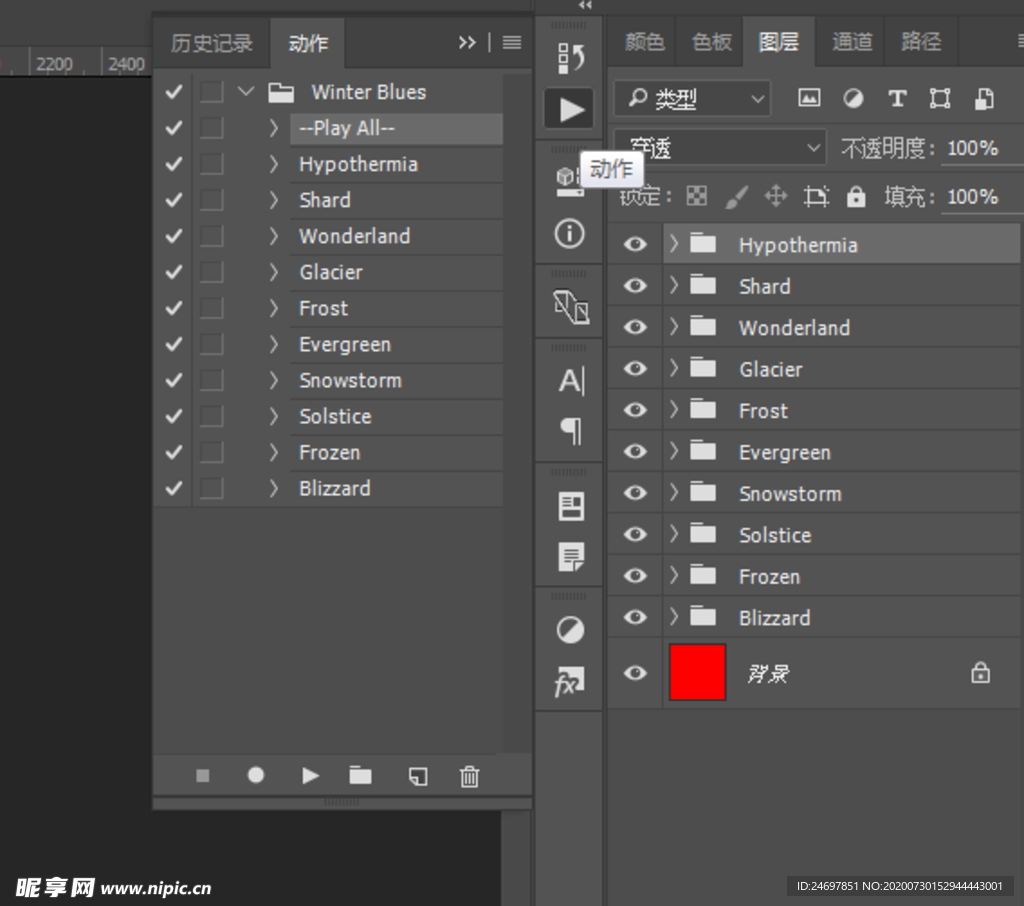Delete action using the trash icon
This screenshot has height=906, width=1024.
pos(469,776)
